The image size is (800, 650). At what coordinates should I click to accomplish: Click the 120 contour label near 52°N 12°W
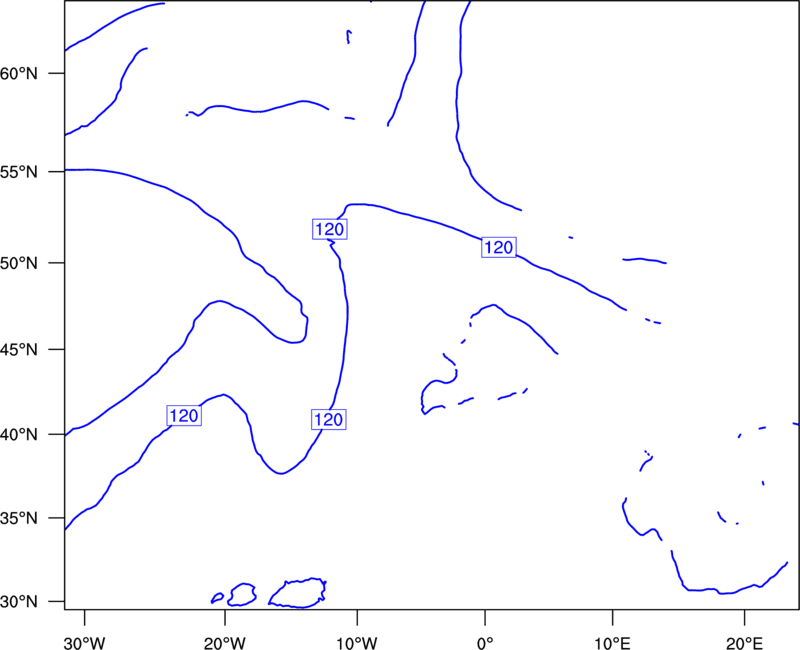(x=330, y=229)
